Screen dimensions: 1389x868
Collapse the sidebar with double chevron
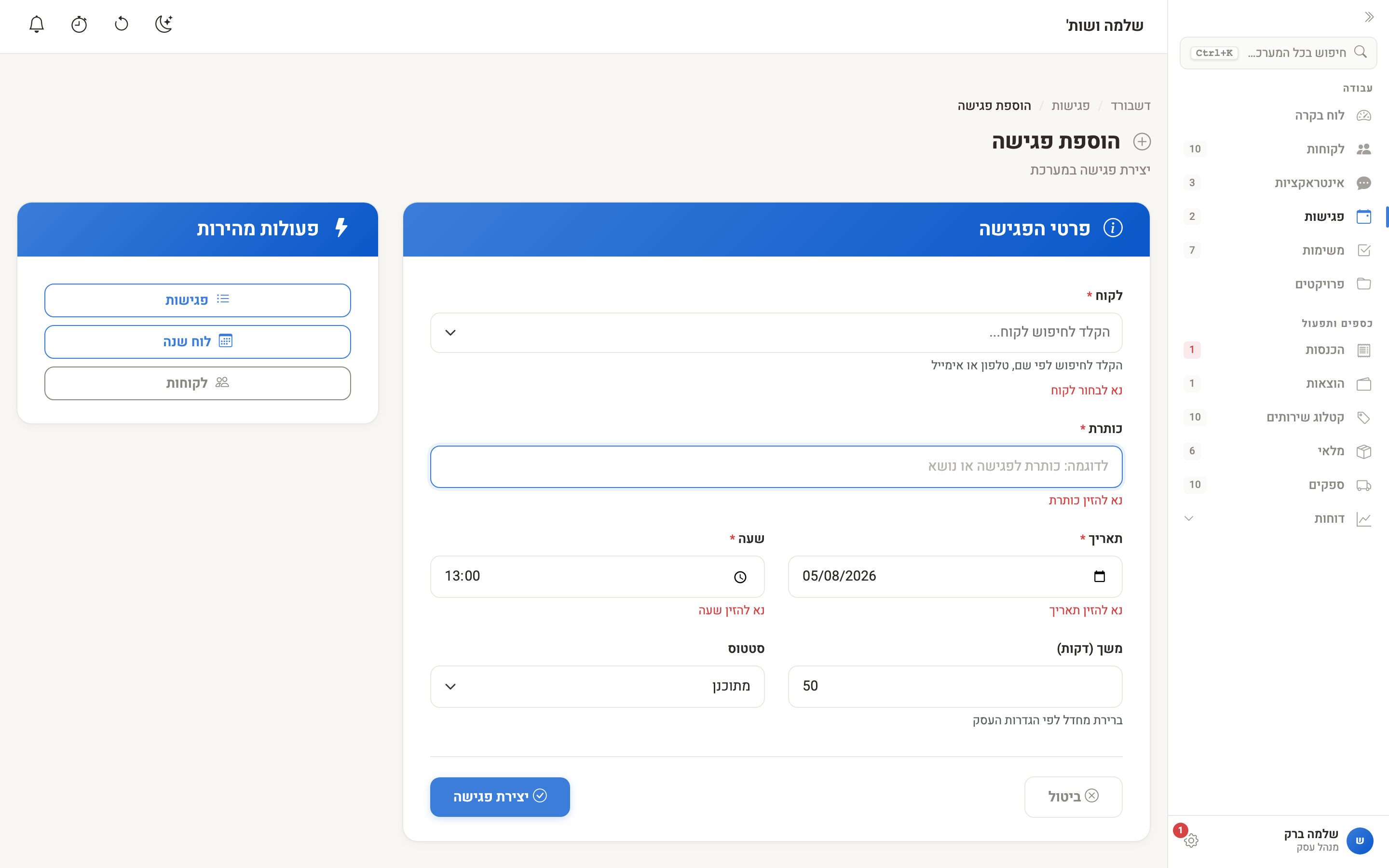(1369, 17)
